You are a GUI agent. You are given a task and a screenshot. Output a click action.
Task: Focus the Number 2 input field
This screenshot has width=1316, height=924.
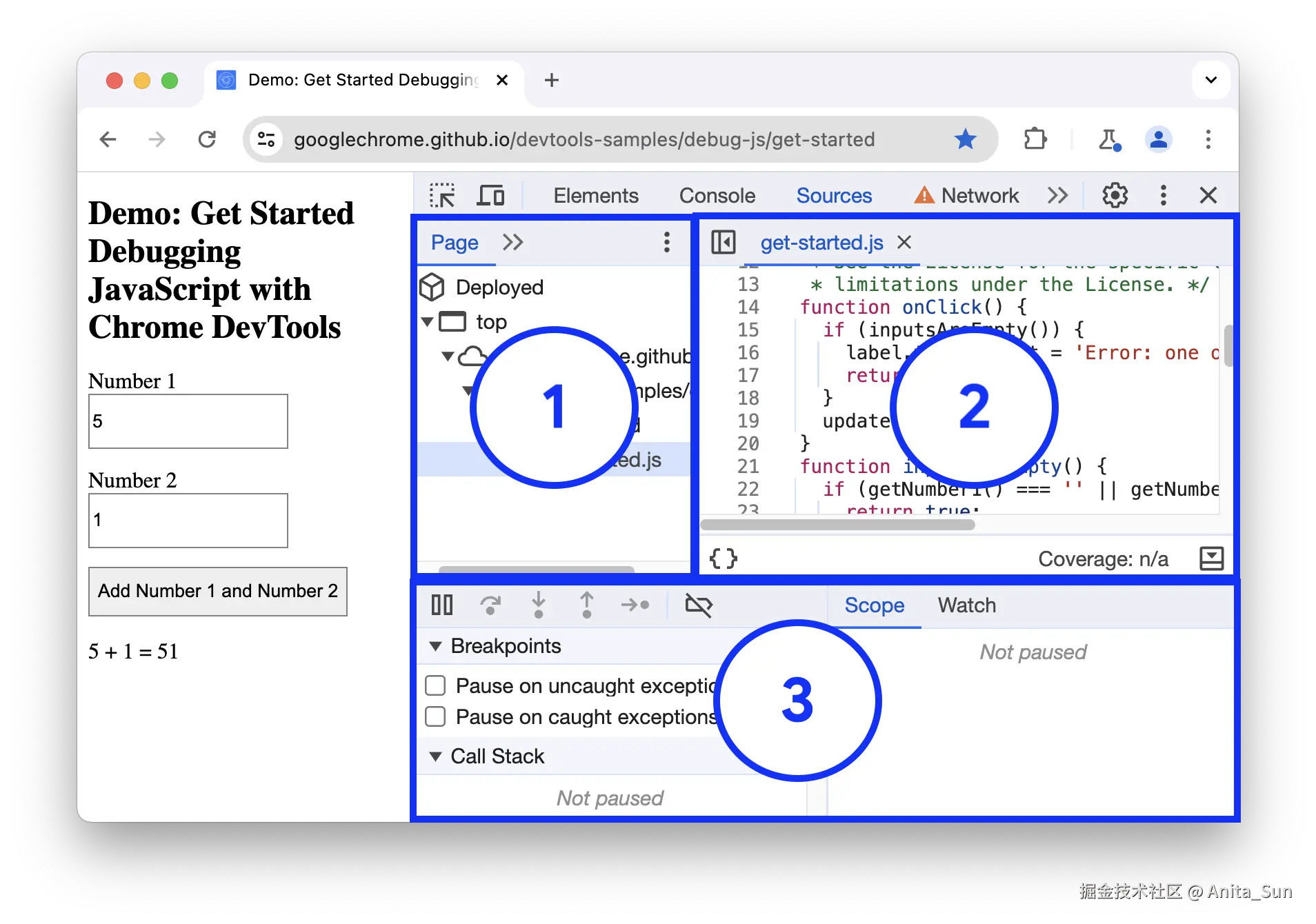pos(188,521)
